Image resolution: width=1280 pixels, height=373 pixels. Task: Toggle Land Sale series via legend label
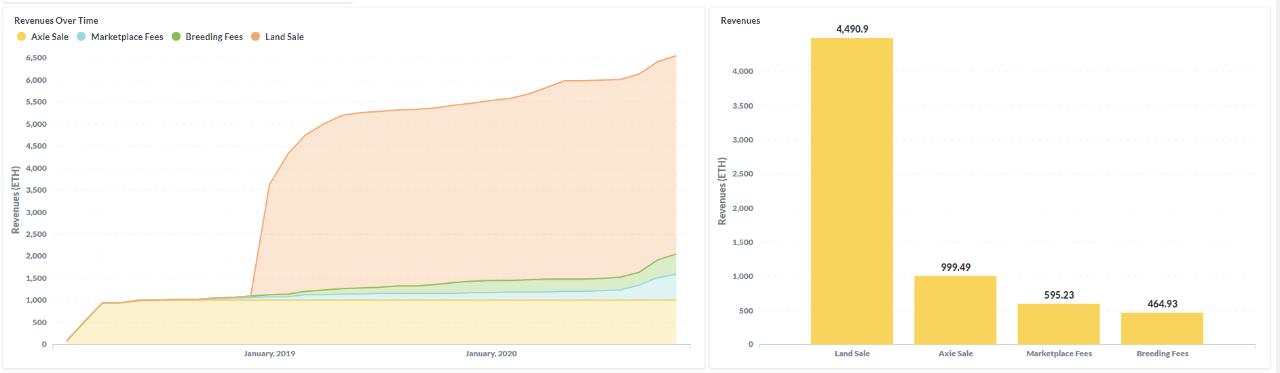(x=285, y=37)
